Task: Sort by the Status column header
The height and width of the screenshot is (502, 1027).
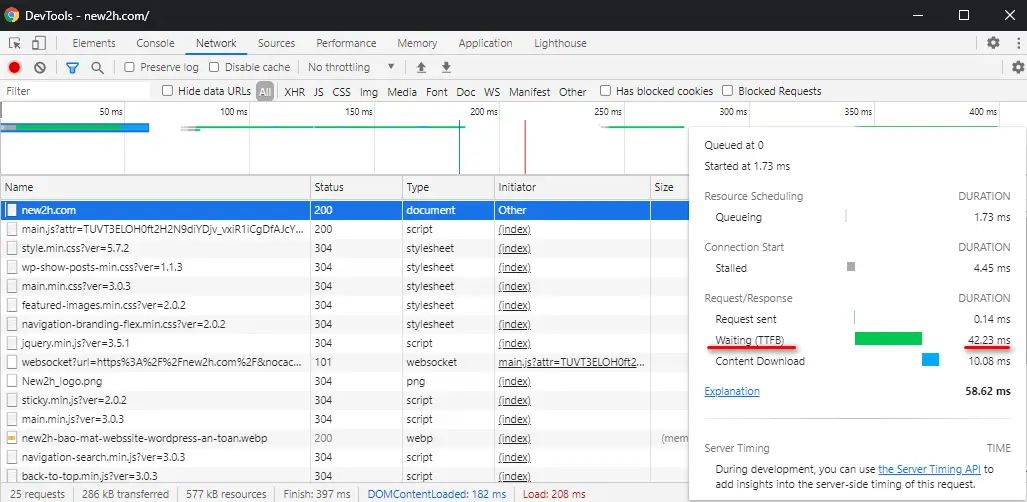Action: (x=356, y=187)
